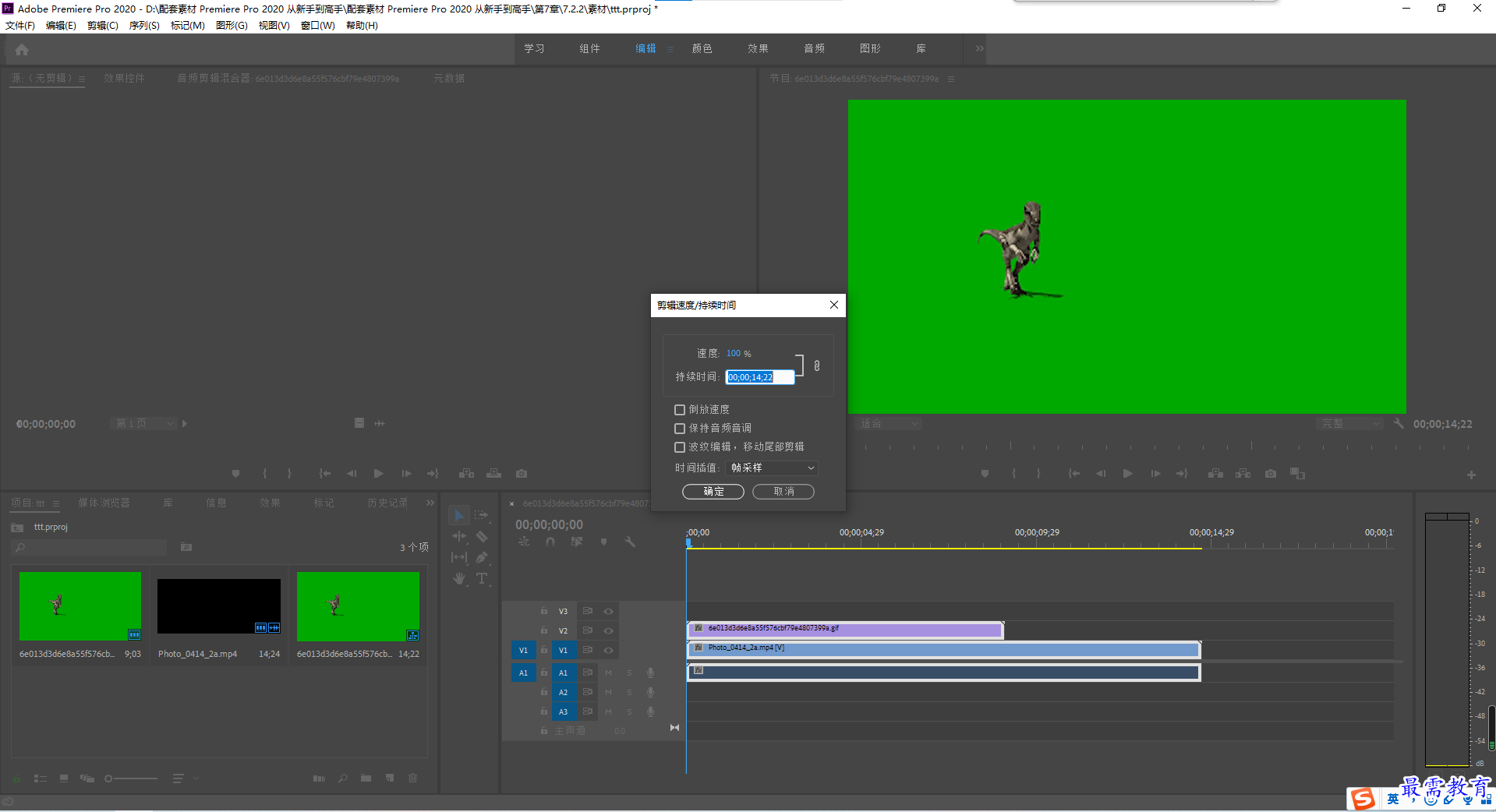
Task: Enable 保持音频音调 checkbox
Action: point(680,429)
